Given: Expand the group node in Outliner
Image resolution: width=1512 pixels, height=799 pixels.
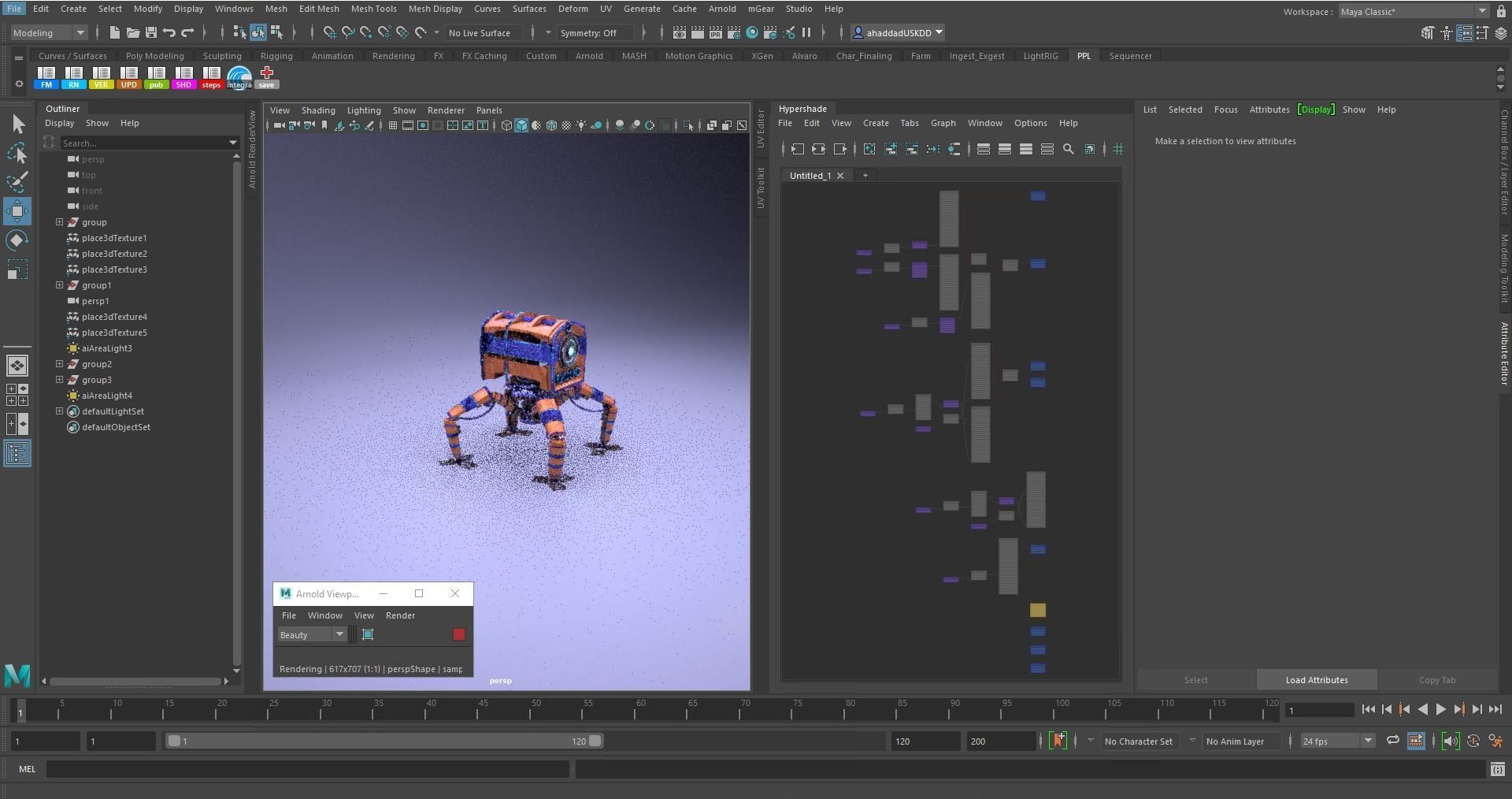Looking at the screenshot, I should point(59,222).
